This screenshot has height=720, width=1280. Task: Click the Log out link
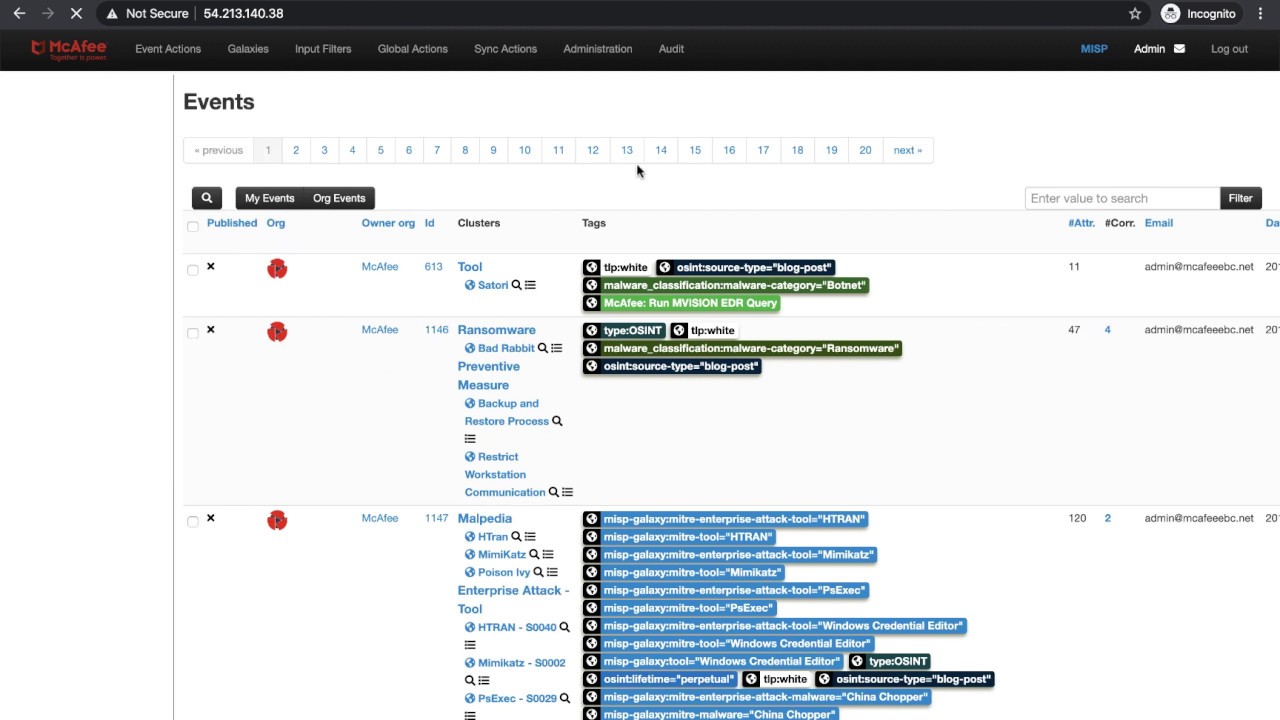coord(1229,49)
